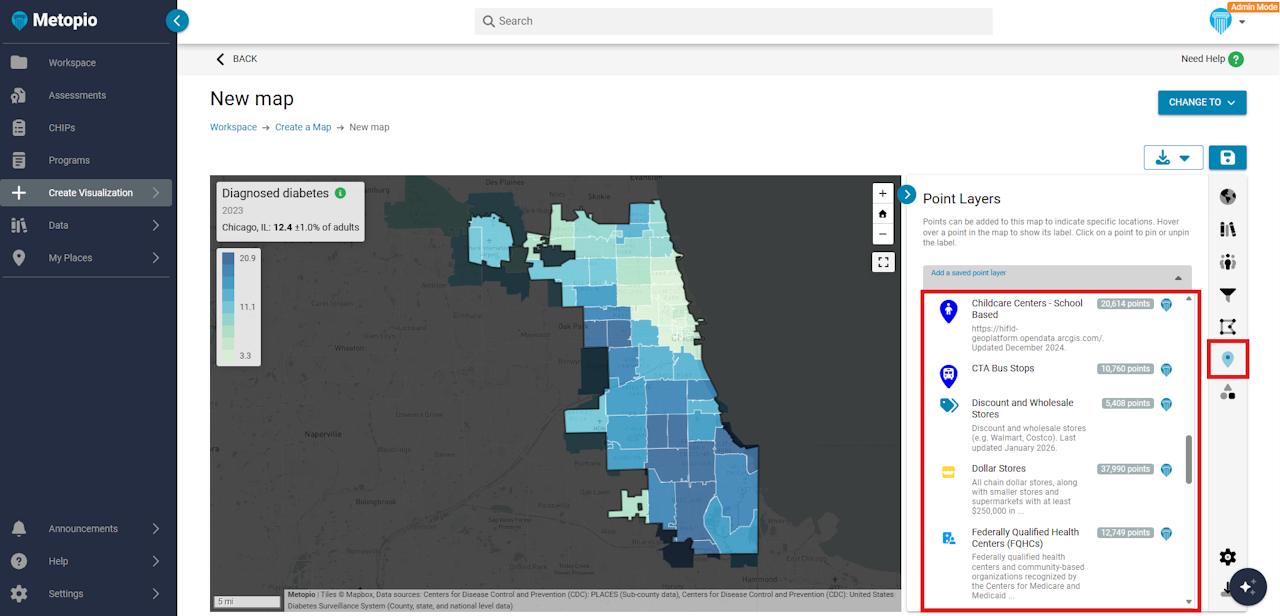Click the BACK link
This screenshot has width=1280, height=616.
[x=237, y=59]
